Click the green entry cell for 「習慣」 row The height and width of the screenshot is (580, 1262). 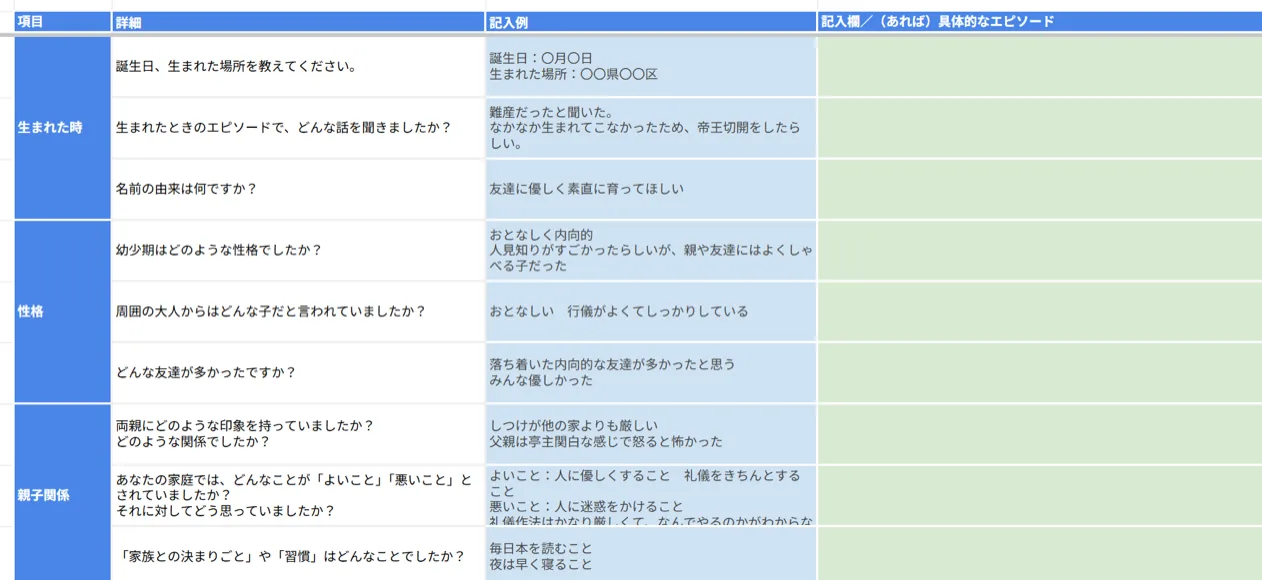tap(1040, 554)
